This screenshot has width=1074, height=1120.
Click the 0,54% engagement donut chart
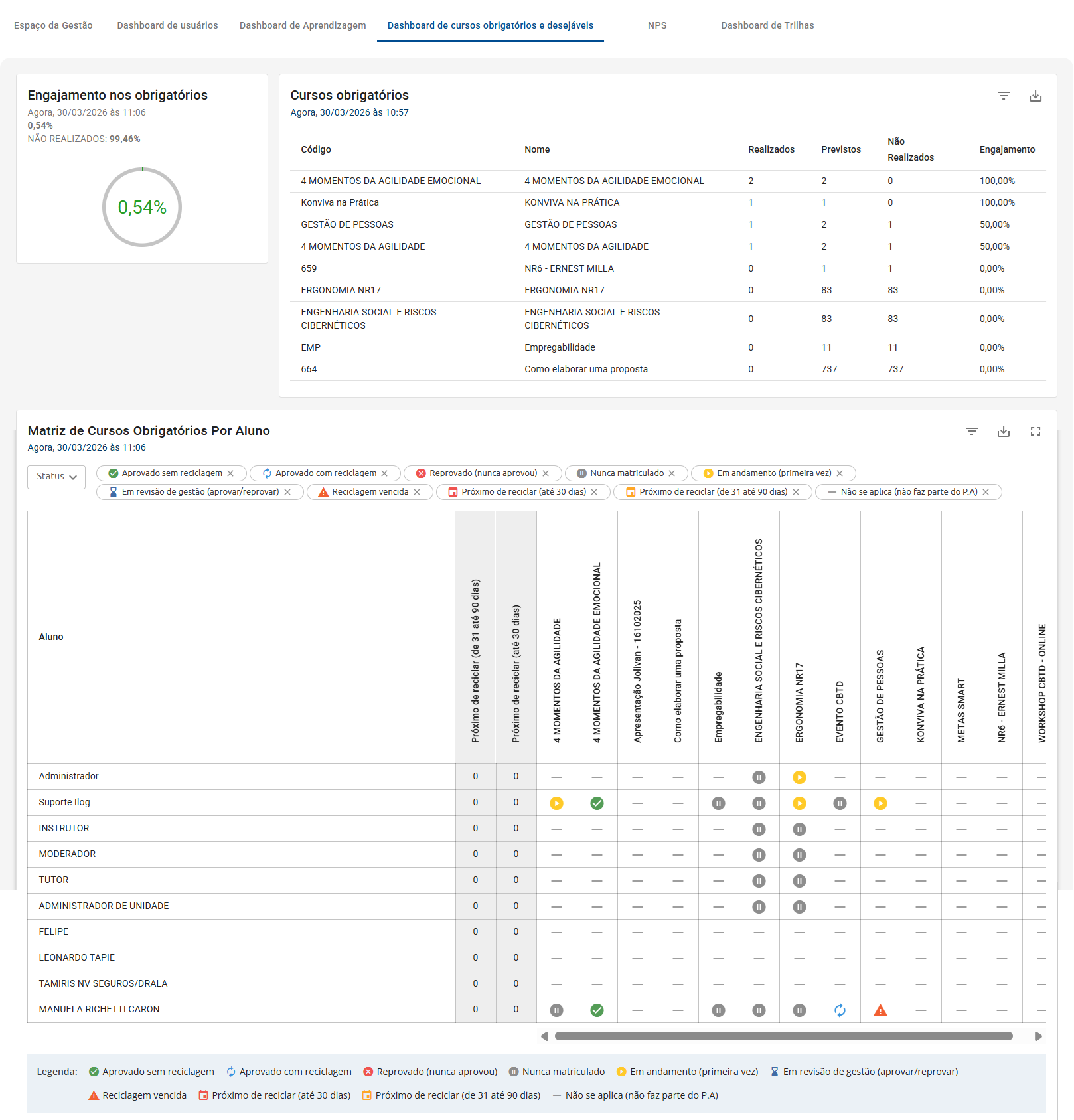pyautogui.click(x=141, y=207)
